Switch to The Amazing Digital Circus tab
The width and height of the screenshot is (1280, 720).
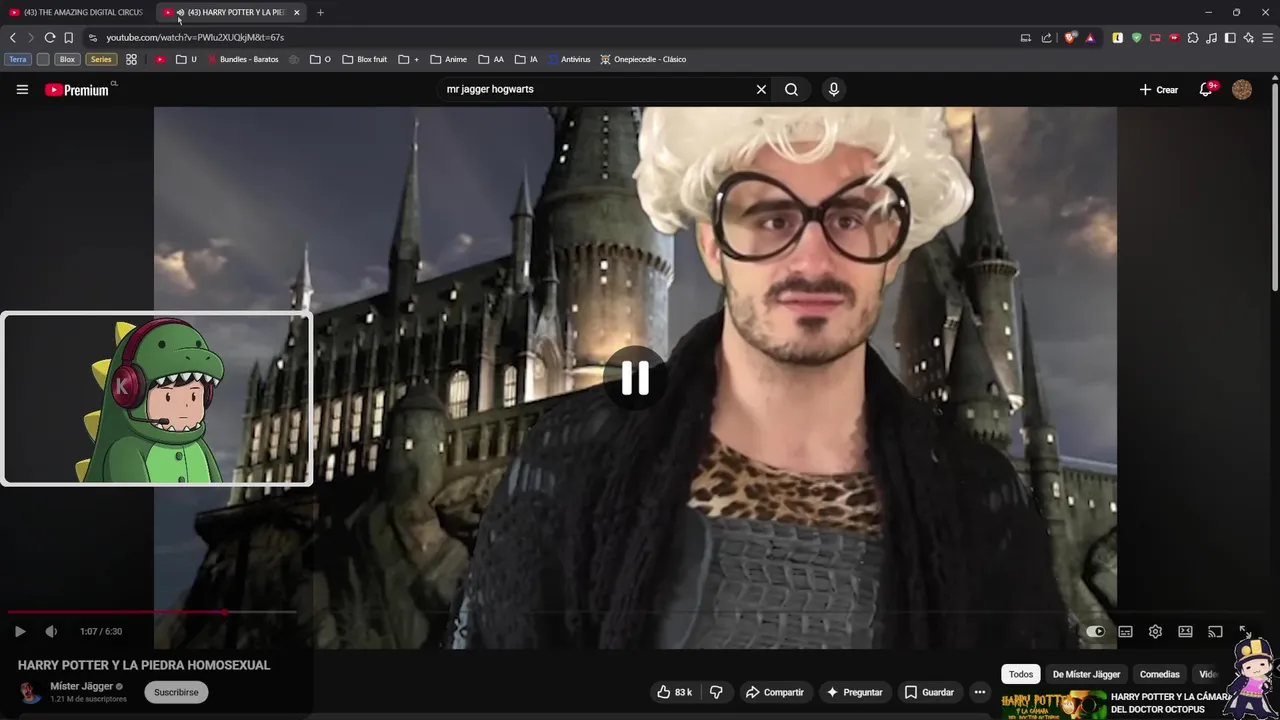[78, 12]
